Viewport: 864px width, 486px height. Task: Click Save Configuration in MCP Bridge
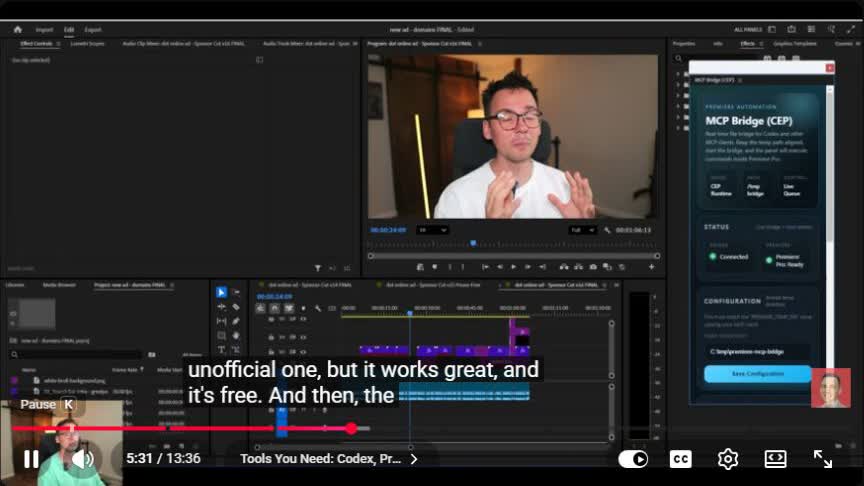(x=758, y=374)
